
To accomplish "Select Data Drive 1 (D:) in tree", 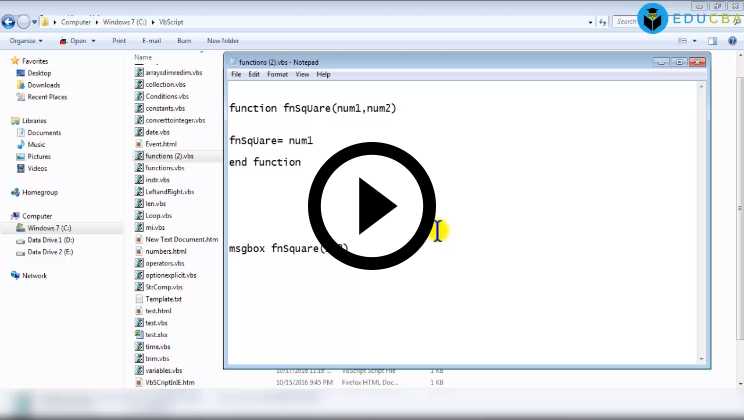I will (x=50, y=240).
